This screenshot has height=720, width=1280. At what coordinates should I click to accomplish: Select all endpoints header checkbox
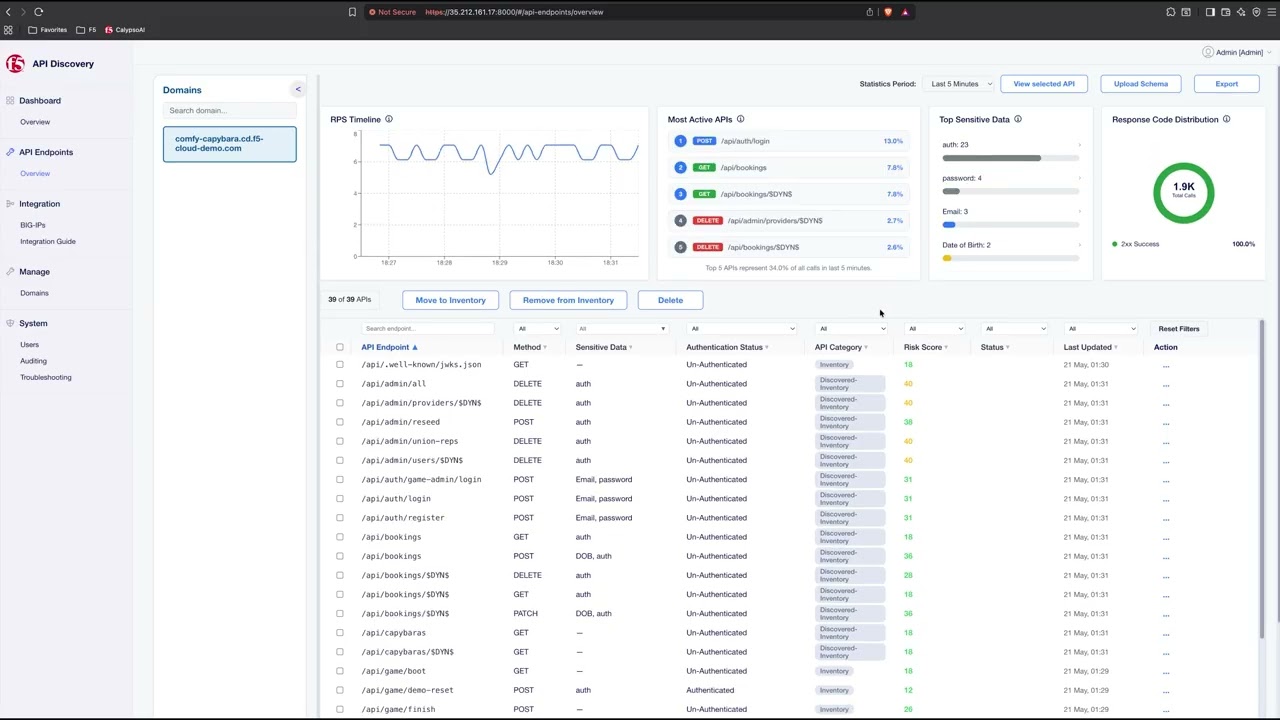(x=340, y=347)
